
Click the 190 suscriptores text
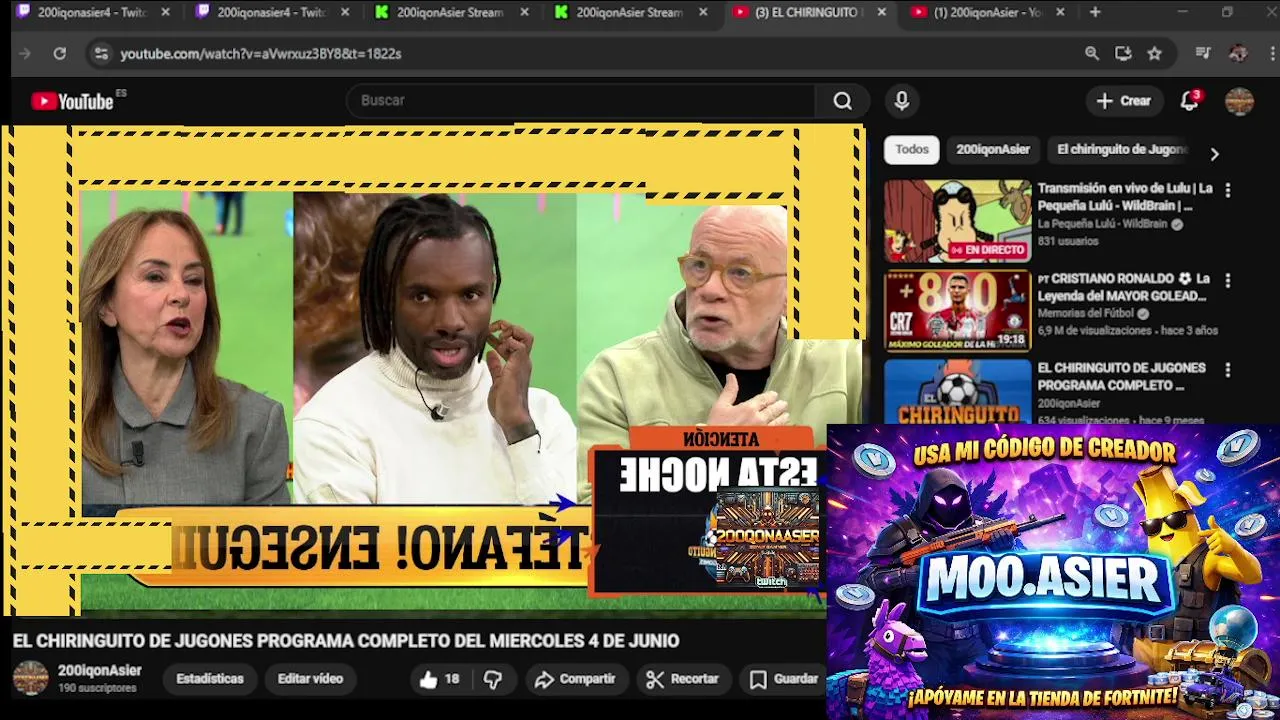(x=97, y=689)
